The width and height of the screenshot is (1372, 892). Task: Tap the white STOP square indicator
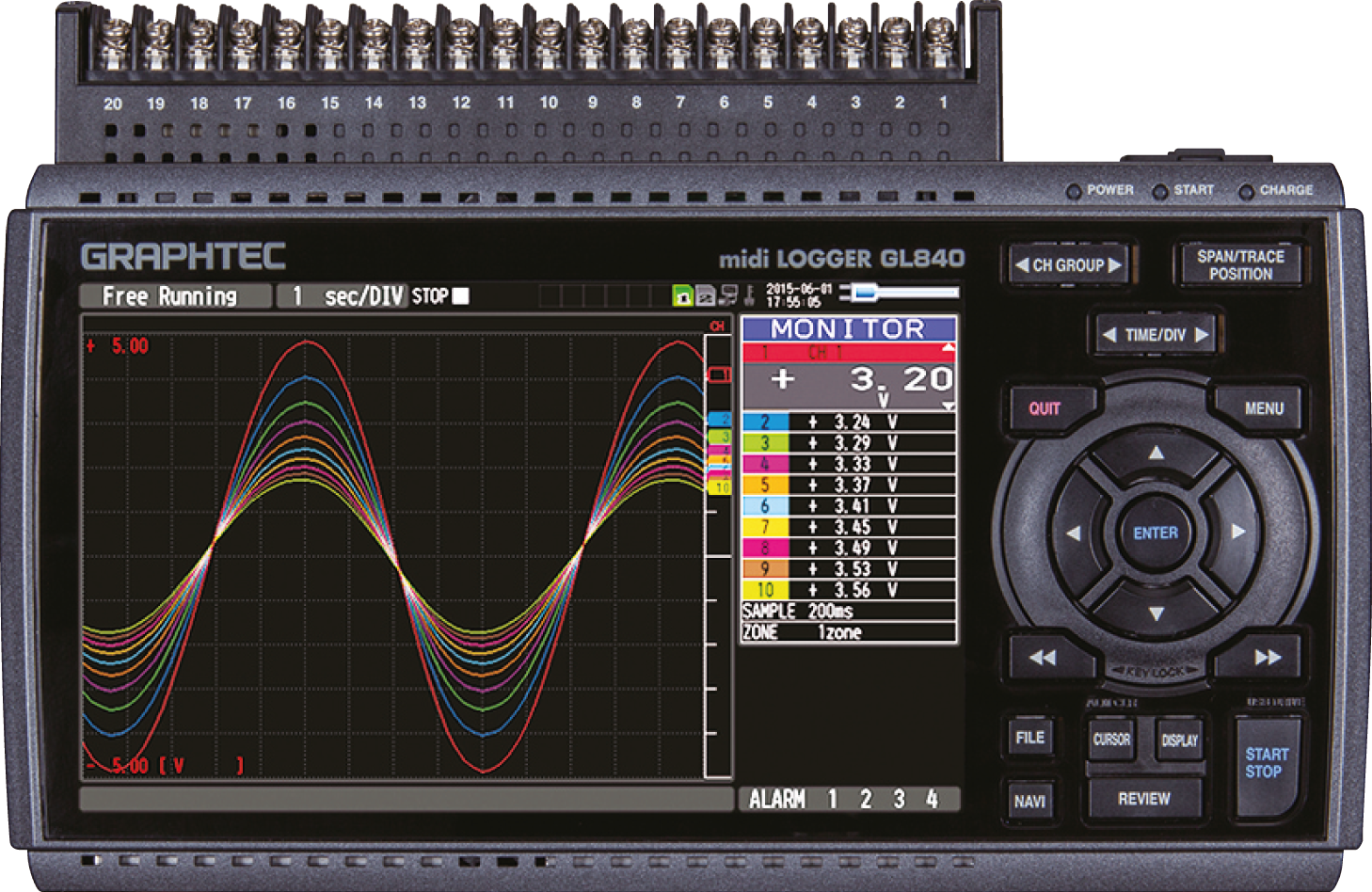tap(460, 295)
